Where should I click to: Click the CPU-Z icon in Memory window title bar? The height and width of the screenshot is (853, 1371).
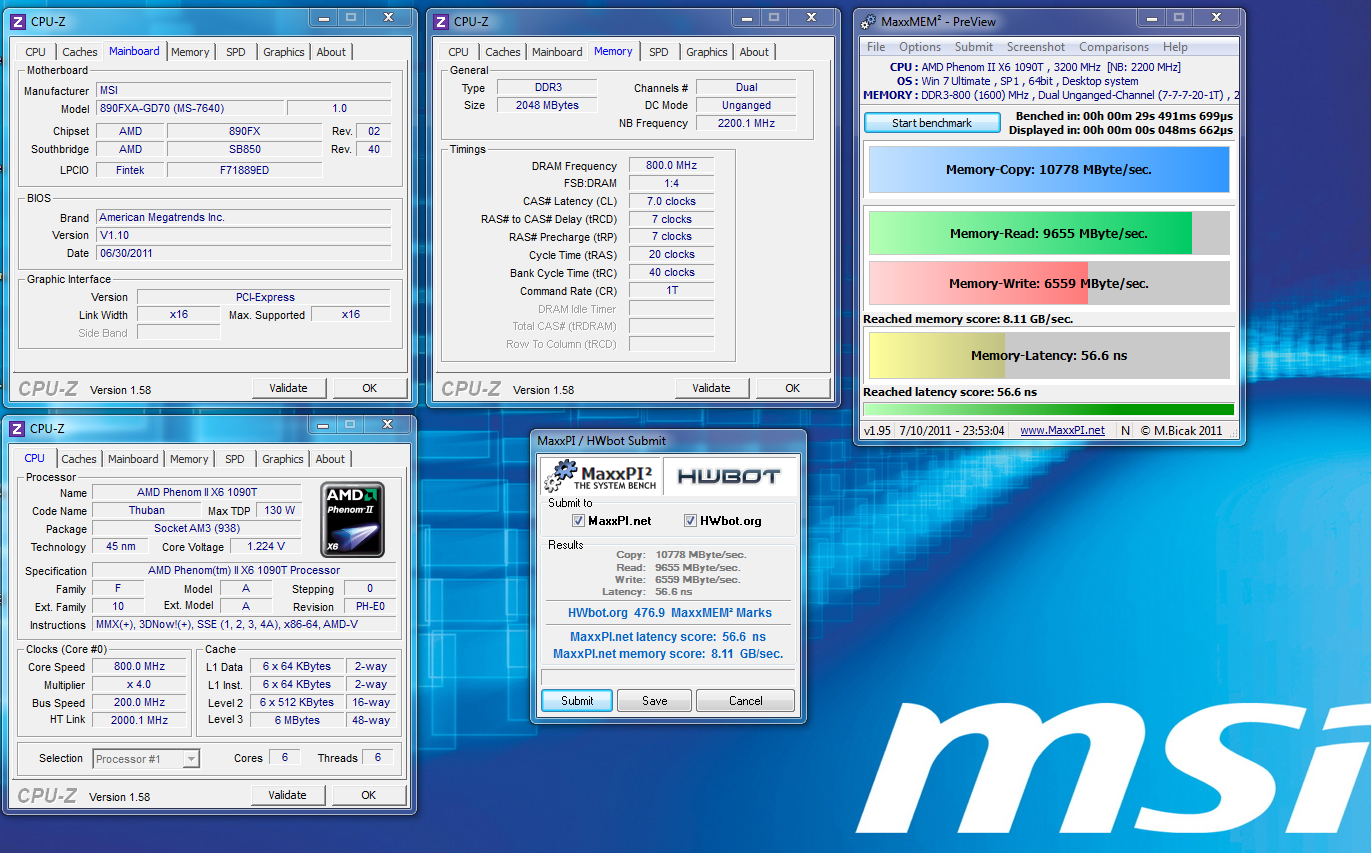pos(440,22)
